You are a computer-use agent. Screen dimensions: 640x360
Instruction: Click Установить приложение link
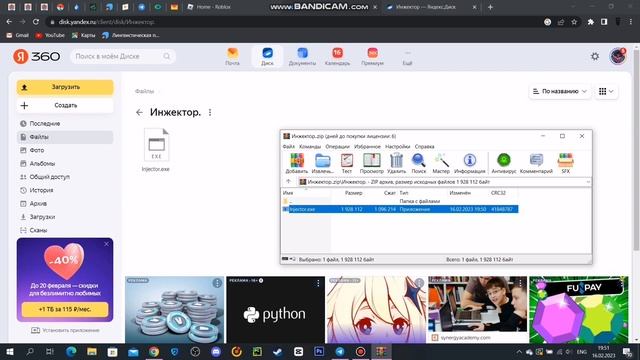65,330
